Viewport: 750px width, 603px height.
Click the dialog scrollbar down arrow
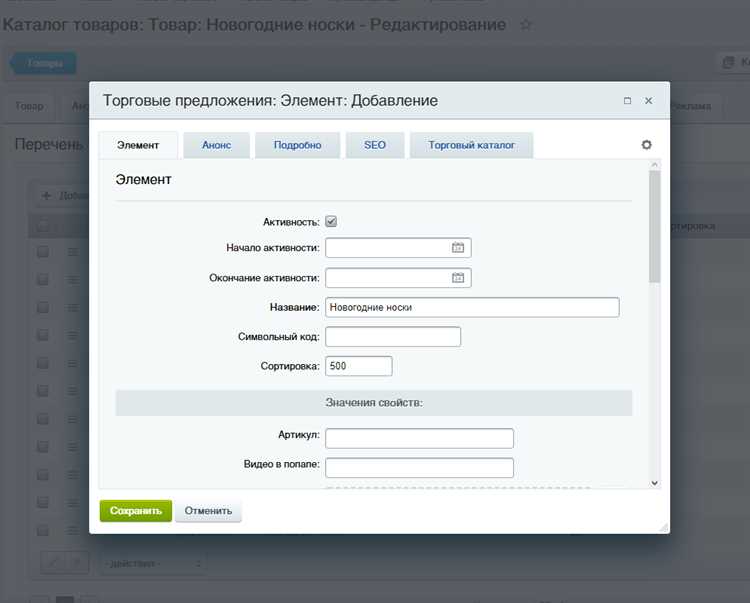654,483
